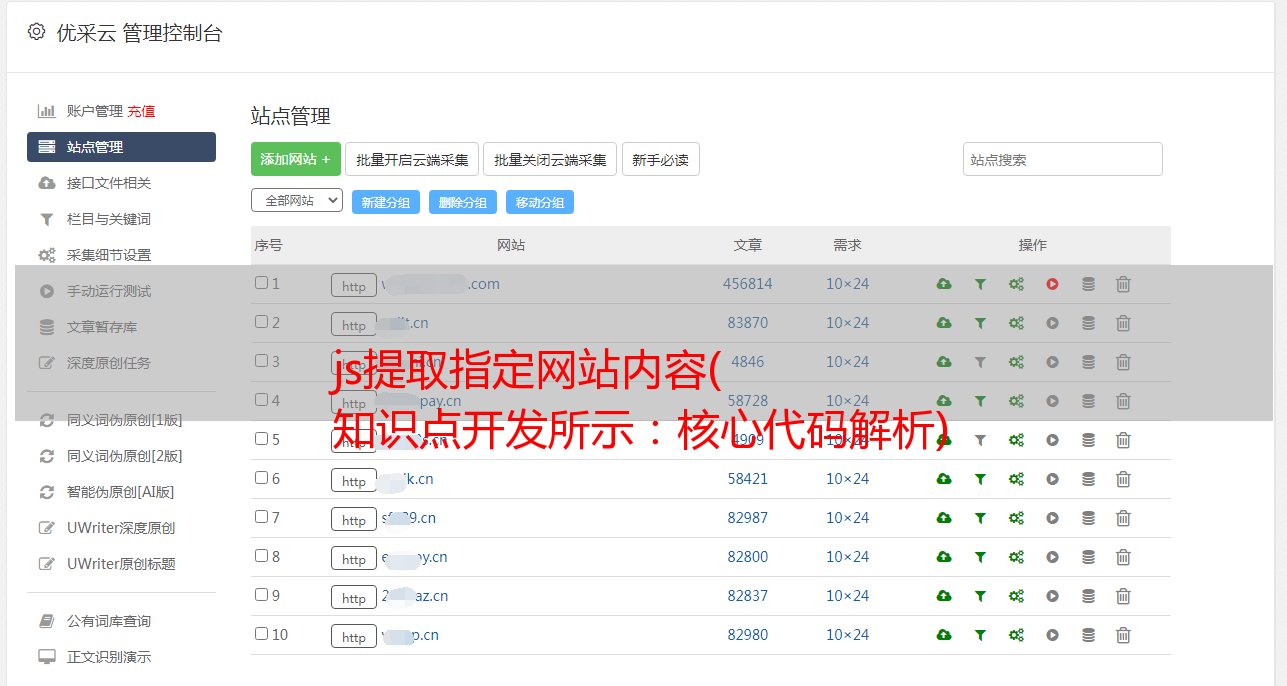Open UWriter深度原创 sidebar item
The height and width of the screenshot is (686, 1287).
click(x=121, y=528)
